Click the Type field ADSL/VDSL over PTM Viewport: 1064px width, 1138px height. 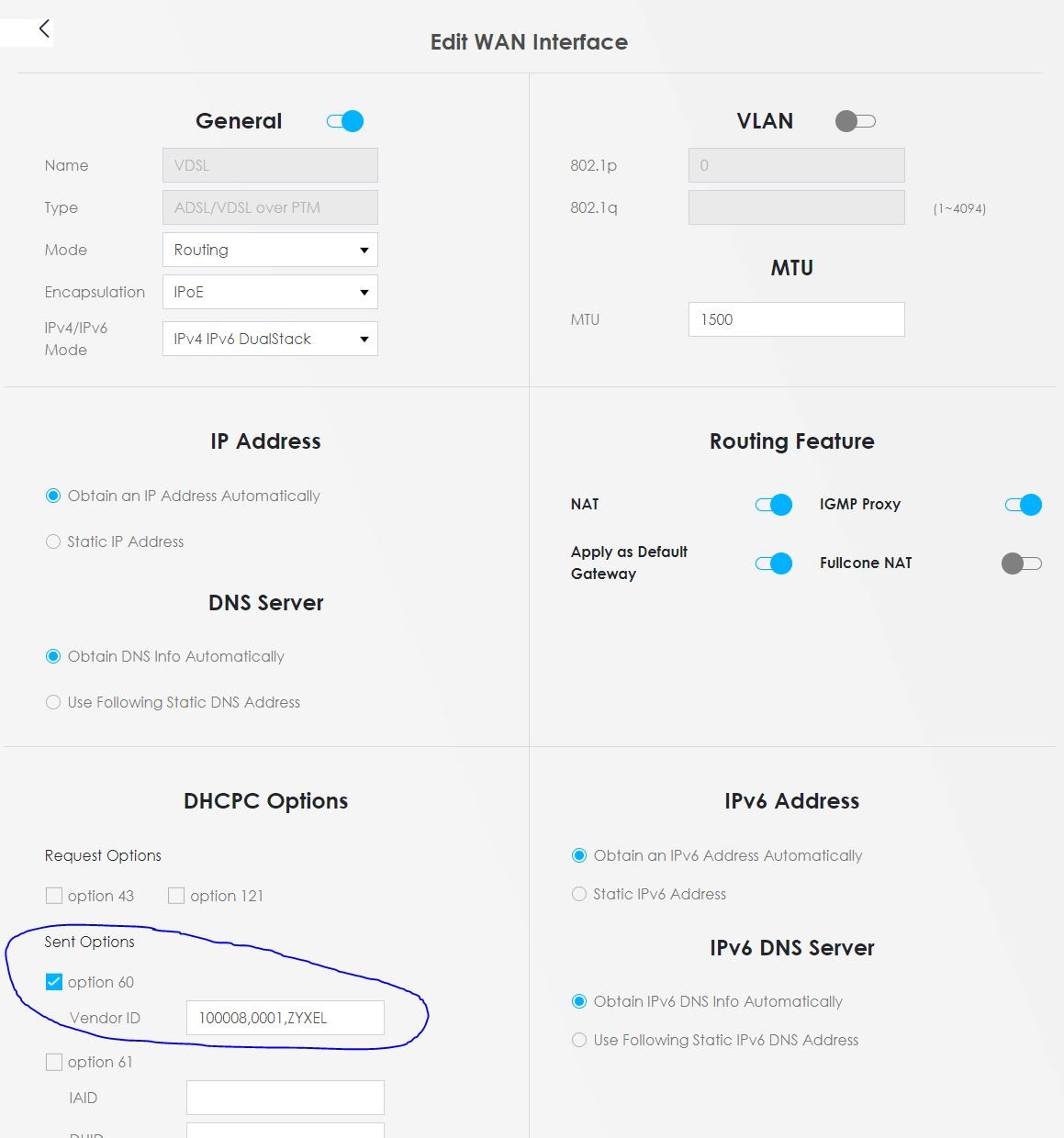[x=270, y=207]
